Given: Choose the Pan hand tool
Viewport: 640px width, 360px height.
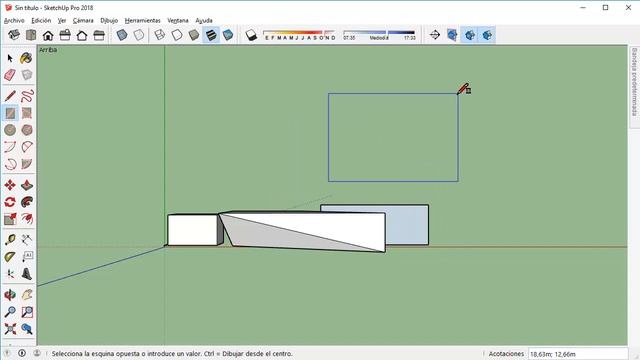Looking at the screenshot, I should (27, 295).
